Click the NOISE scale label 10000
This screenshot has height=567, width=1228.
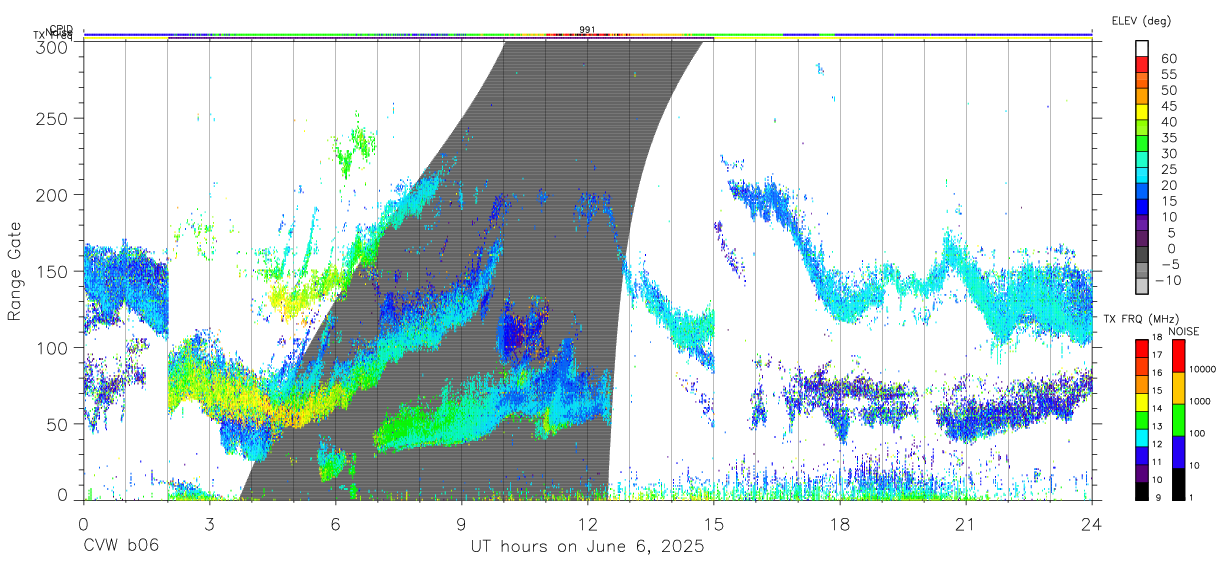coord(1204,370)
